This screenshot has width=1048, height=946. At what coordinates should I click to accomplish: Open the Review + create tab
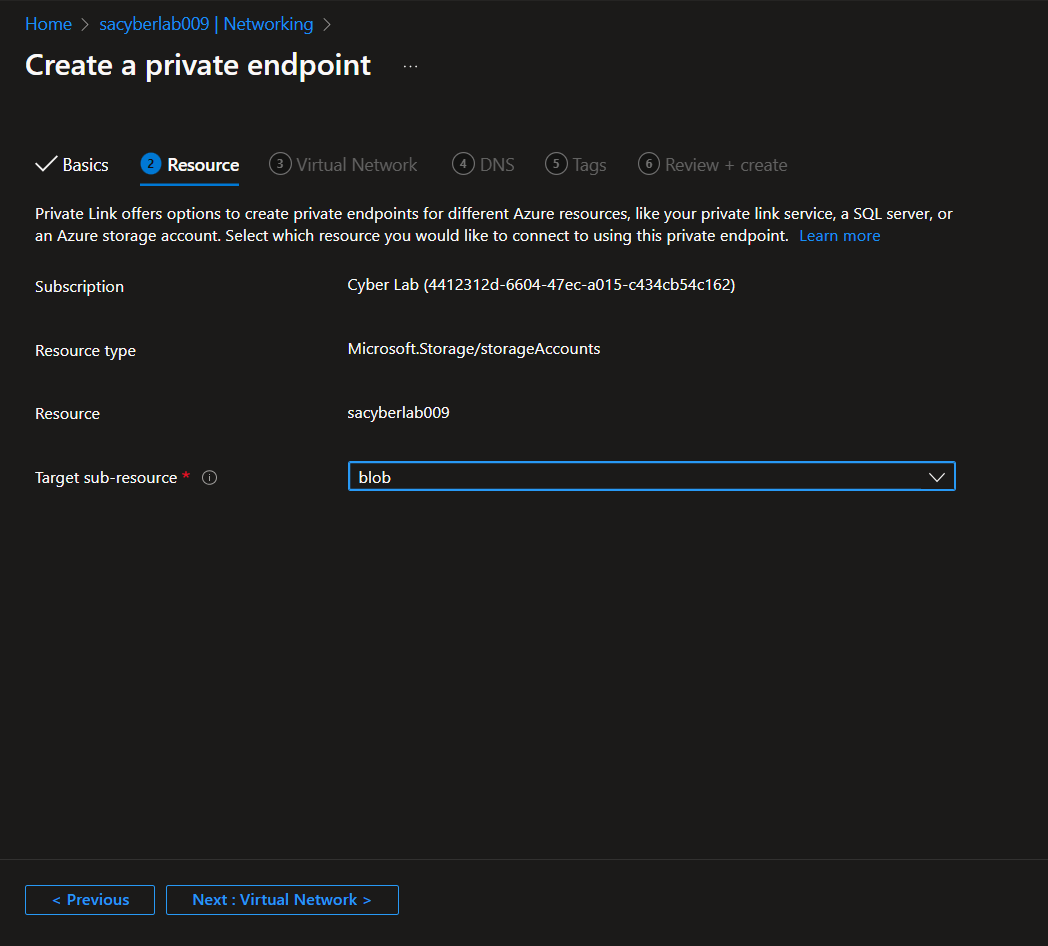coord(712,164)
